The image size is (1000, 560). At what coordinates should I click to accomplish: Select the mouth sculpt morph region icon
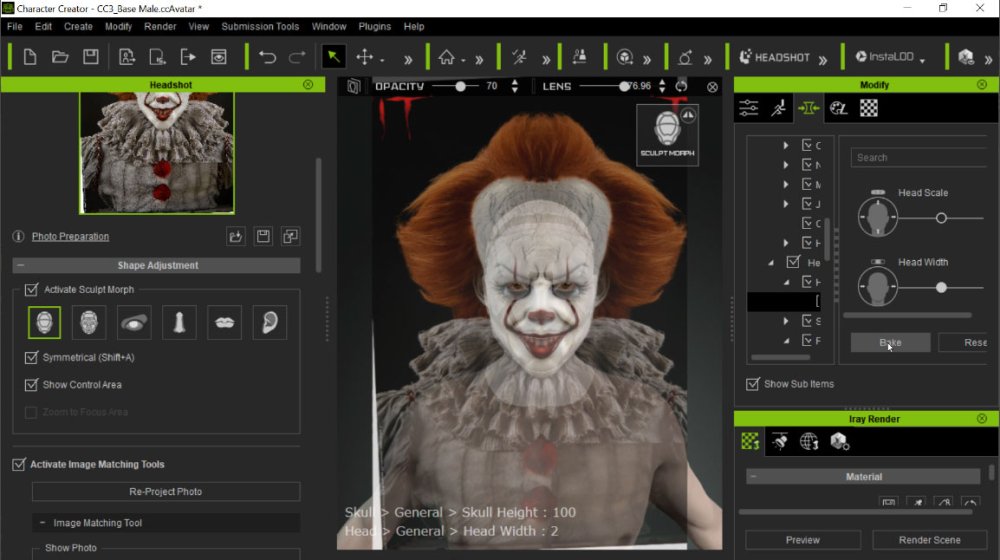[x=224, y=323]
